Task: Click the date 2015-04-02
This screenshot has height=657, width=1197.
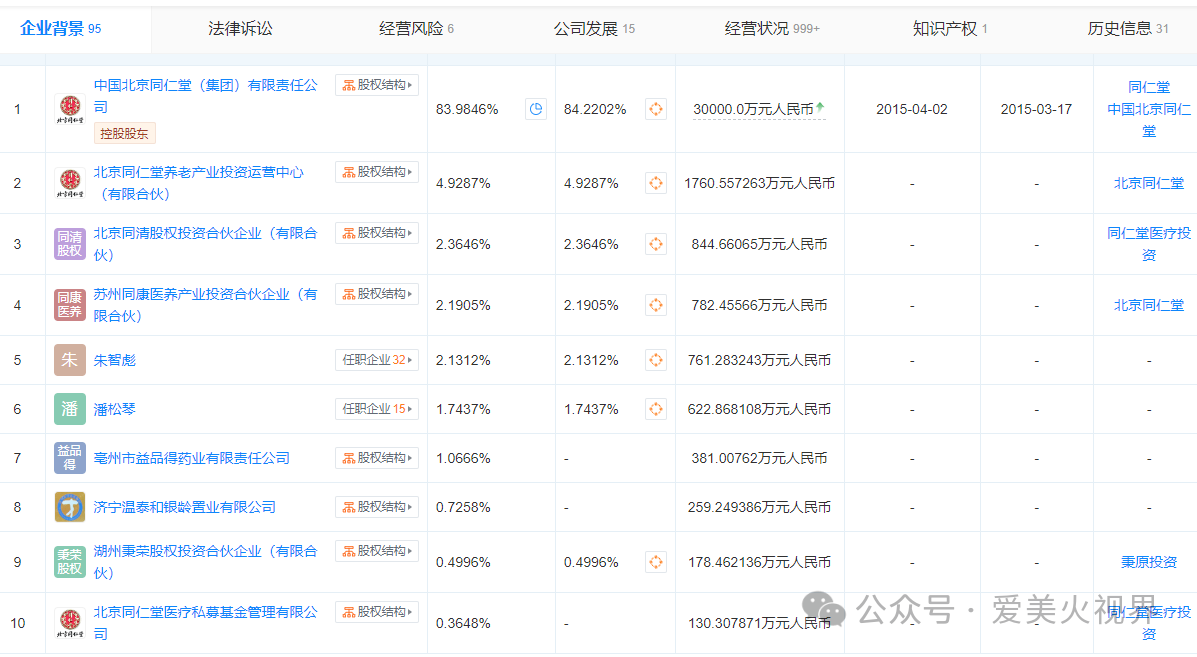Action: (911, 109)
